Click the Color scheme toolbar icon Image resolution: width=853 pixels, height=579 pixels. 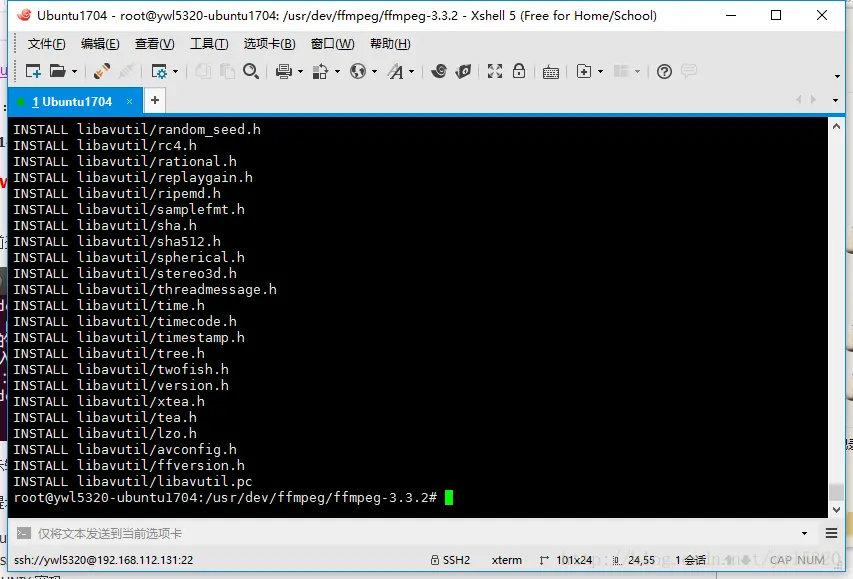(x=320, y=71)
